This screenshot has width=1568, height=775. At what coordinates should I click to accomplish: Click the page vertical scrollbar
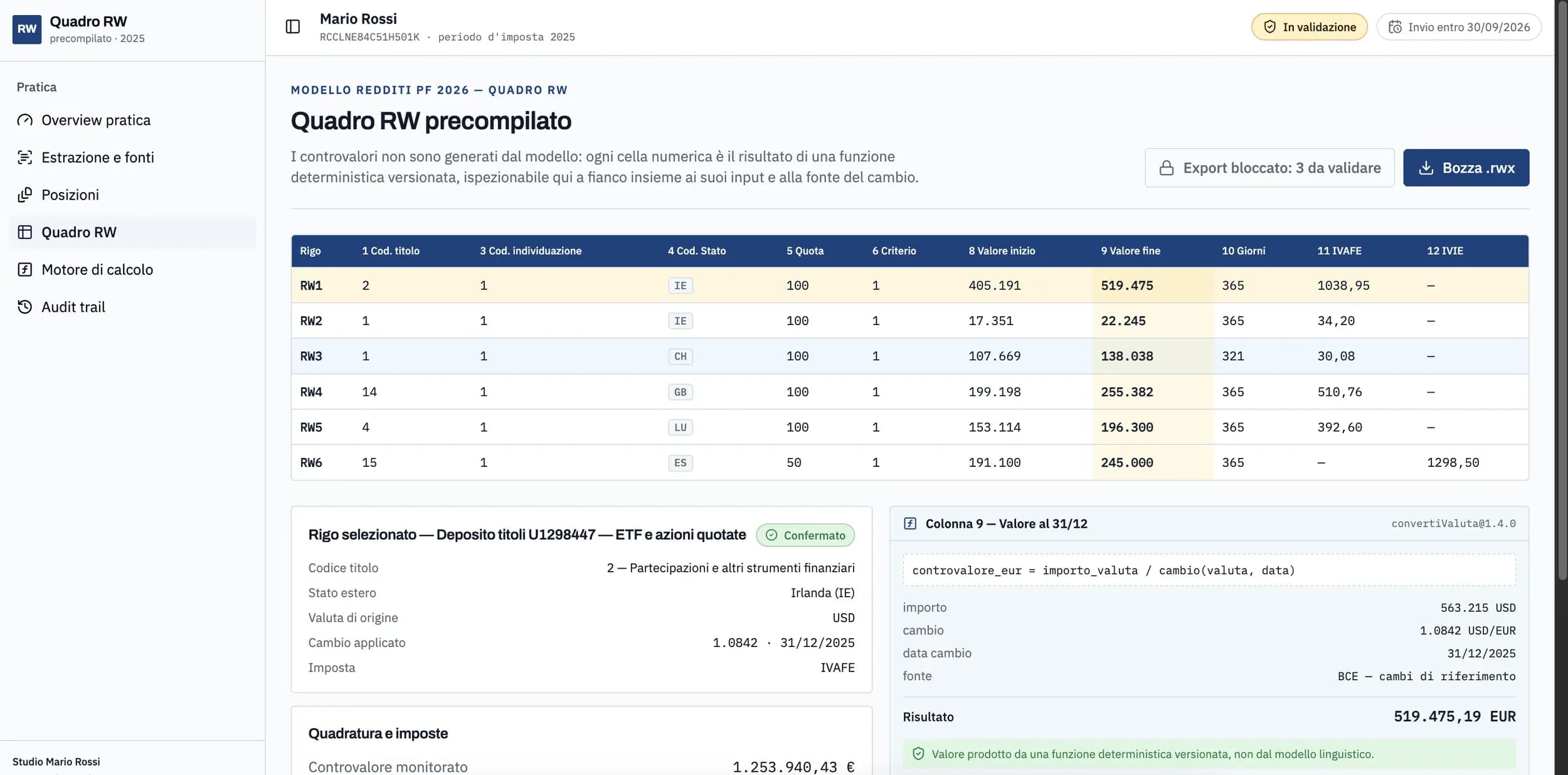pos(1562,289)
